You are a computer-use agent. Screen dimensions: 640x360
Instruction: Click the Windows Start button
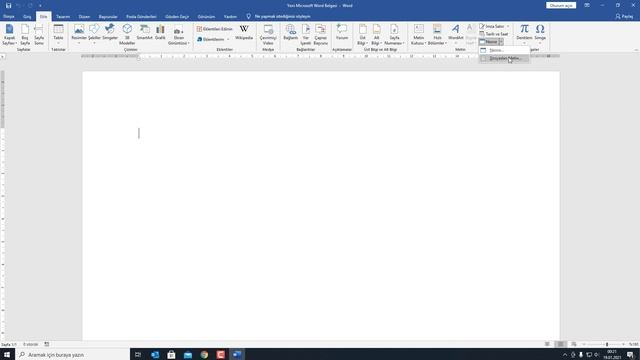click(x=7, y=354)
